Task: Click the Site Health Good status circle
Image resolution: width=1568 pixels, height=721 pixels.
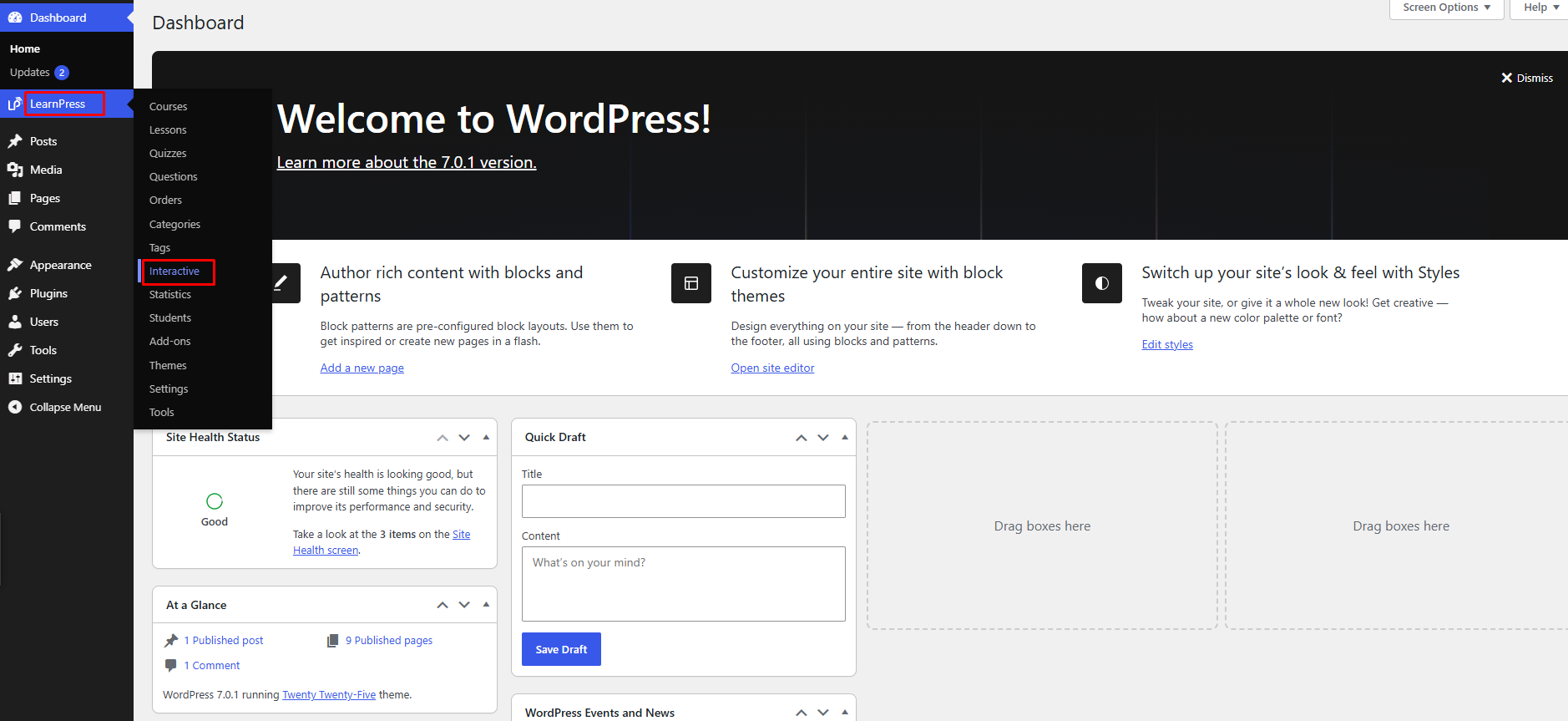Action: (215, 501)
